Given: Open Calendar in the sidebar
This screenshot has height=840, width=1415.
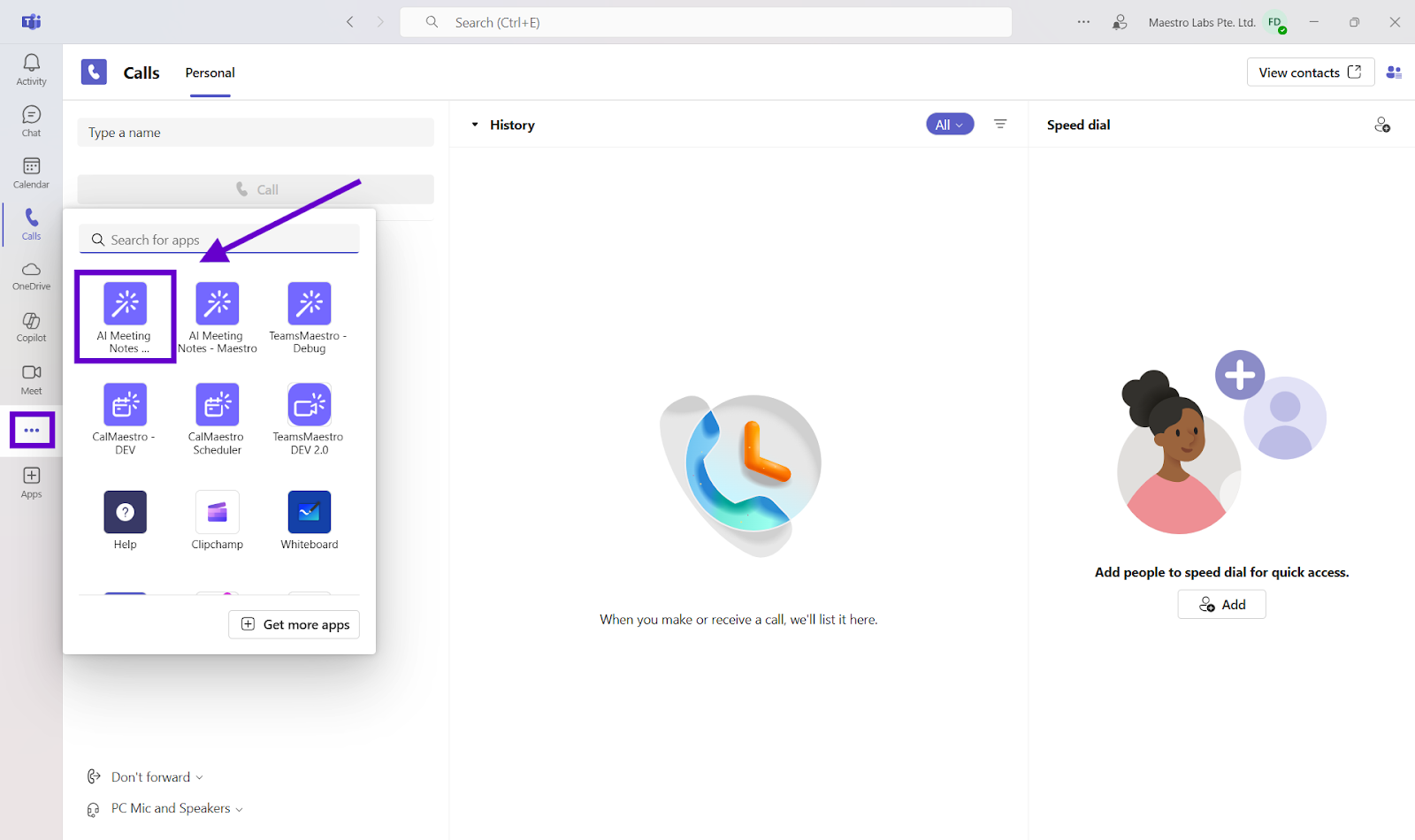Looking at the screenshot, I should (x=31, y=173).
